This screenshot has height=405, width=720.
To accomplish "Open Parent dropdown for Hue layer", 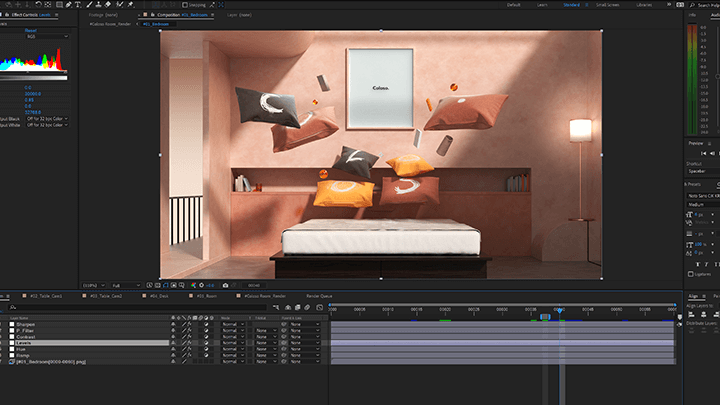I will [305, 349].
